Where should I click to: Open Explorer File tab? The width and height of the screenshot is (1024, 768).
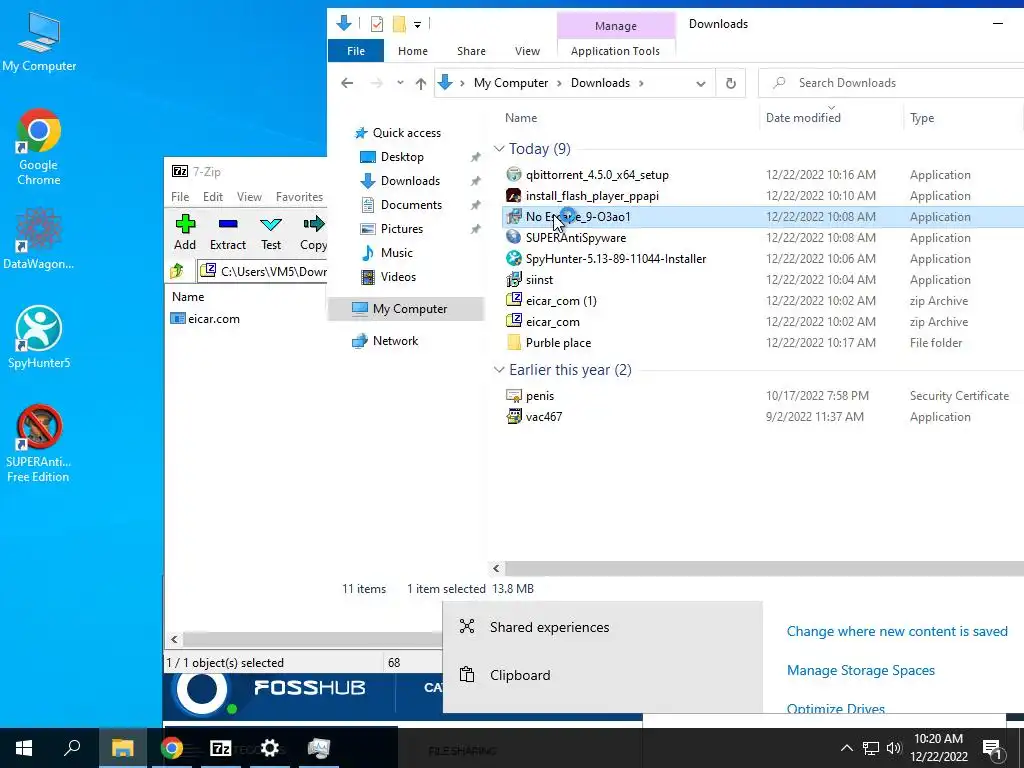coord(356,51)
